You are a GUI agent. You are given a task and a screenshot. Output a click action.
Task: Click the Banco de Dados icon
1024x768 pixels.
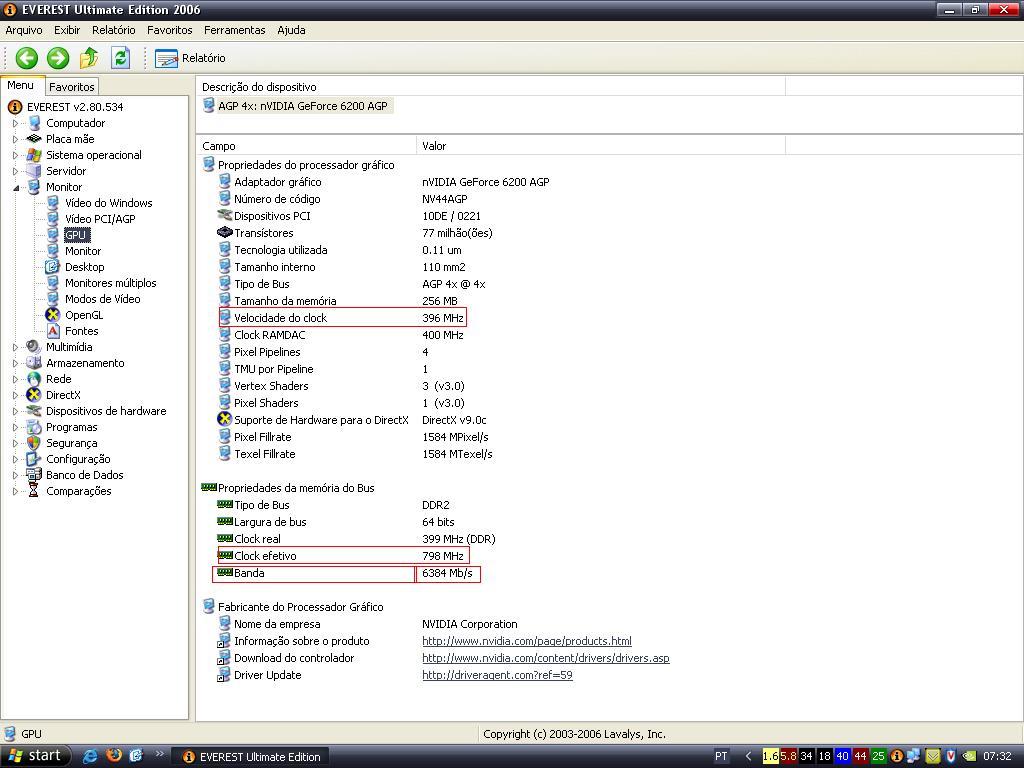(33, 475)
